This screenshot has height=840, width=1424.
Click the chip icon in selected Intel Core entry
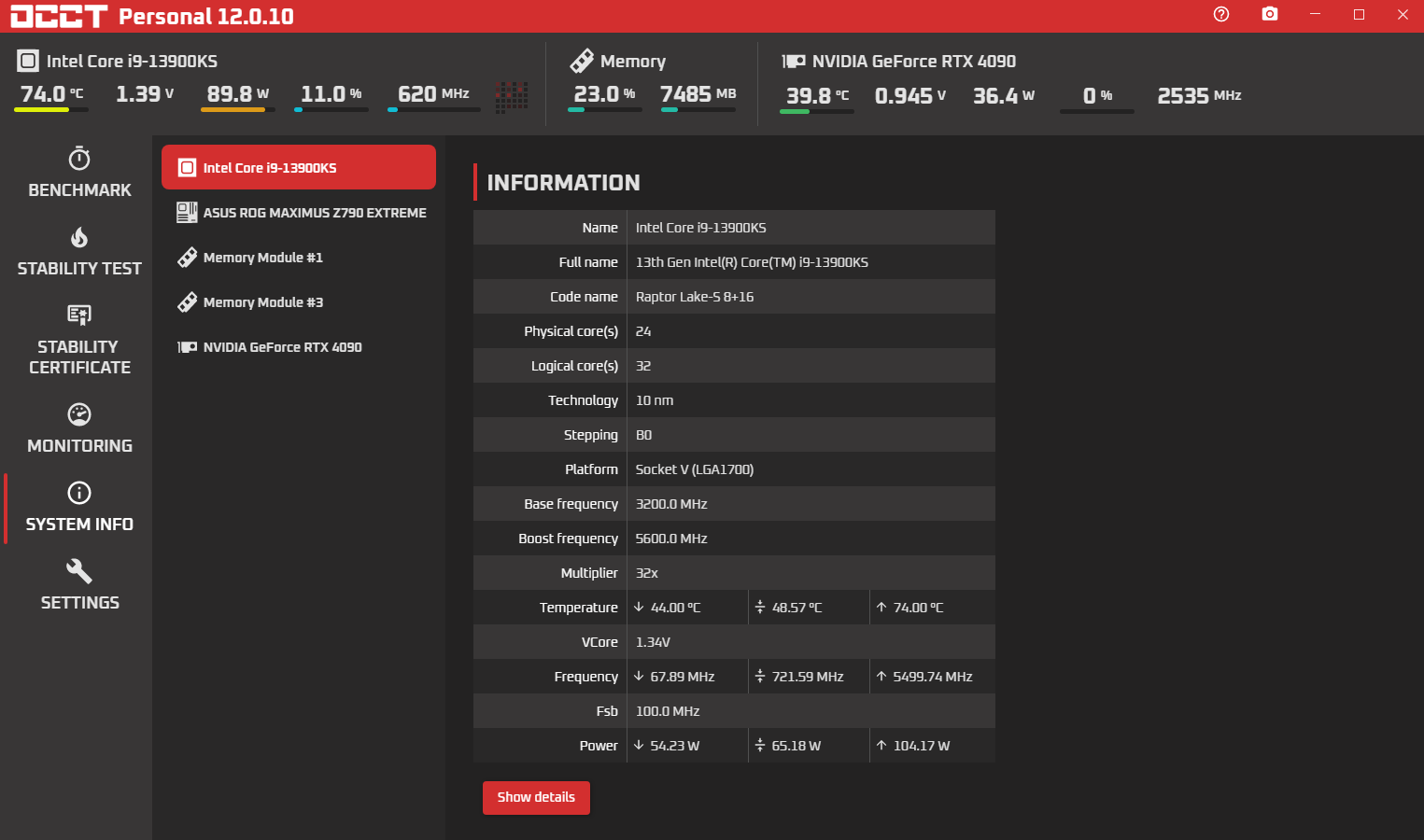[187, 168]
